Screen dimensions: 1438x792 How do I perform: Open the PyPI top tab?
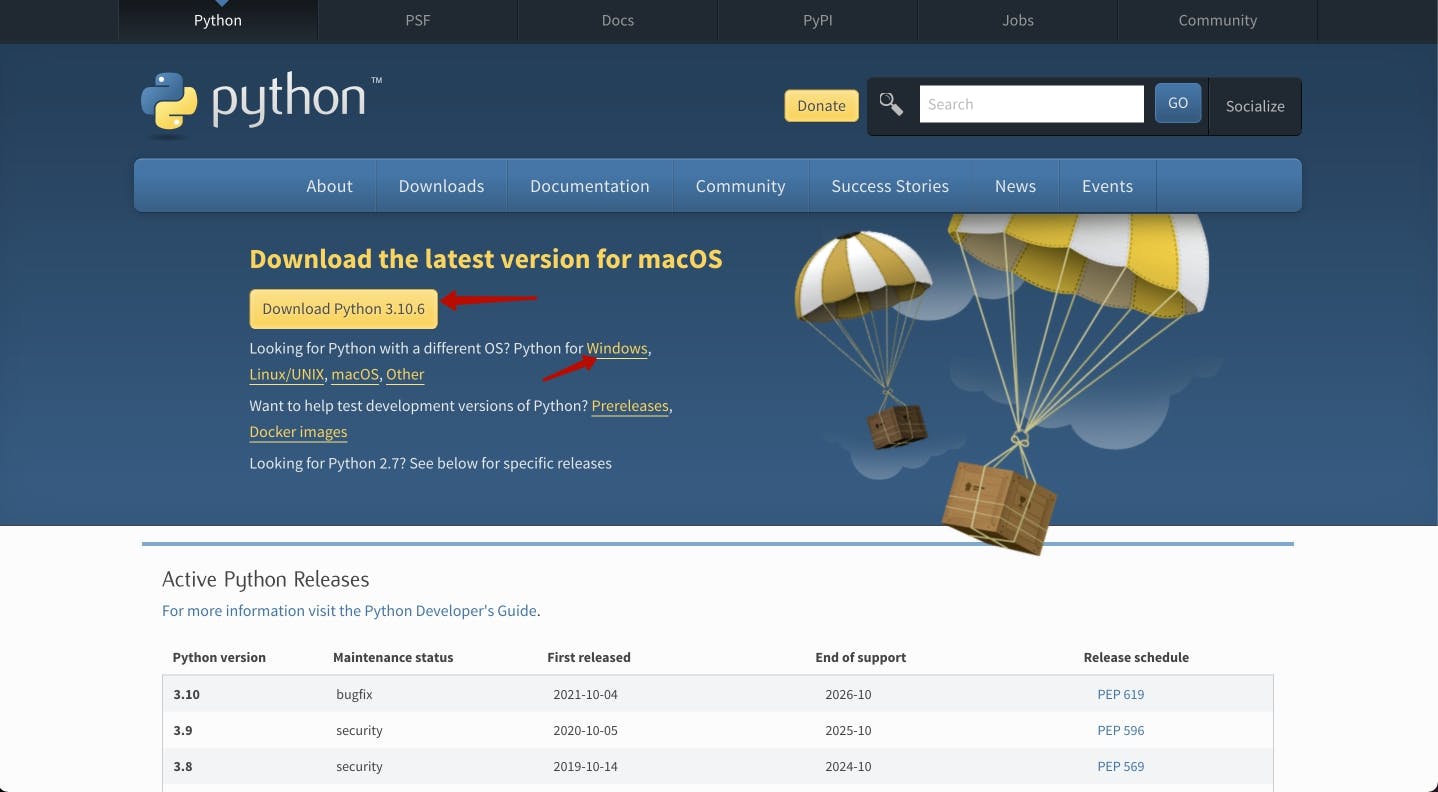tap(818, 20)
